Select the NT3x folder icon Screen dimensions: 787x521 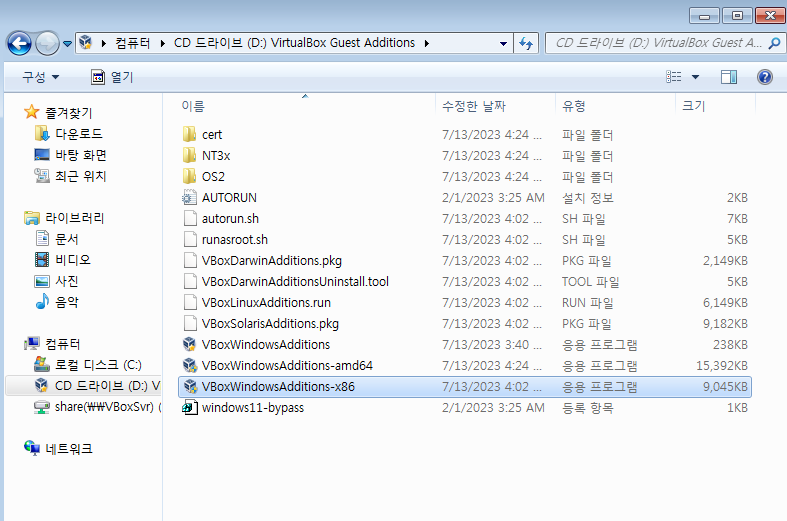click(189, 156)
